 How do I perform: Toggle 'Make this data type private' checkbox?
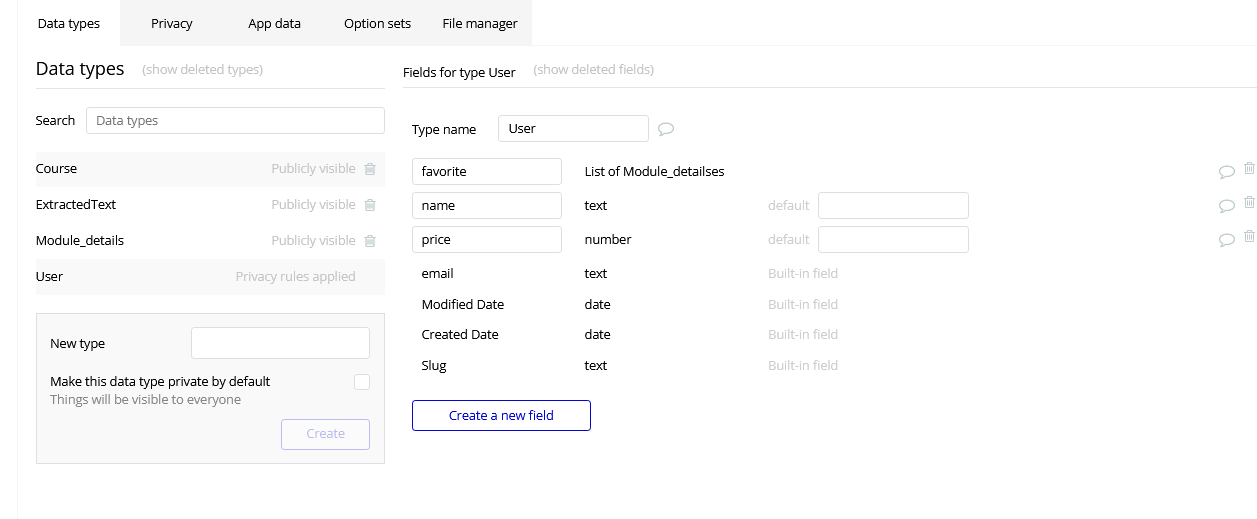point(362,382)
